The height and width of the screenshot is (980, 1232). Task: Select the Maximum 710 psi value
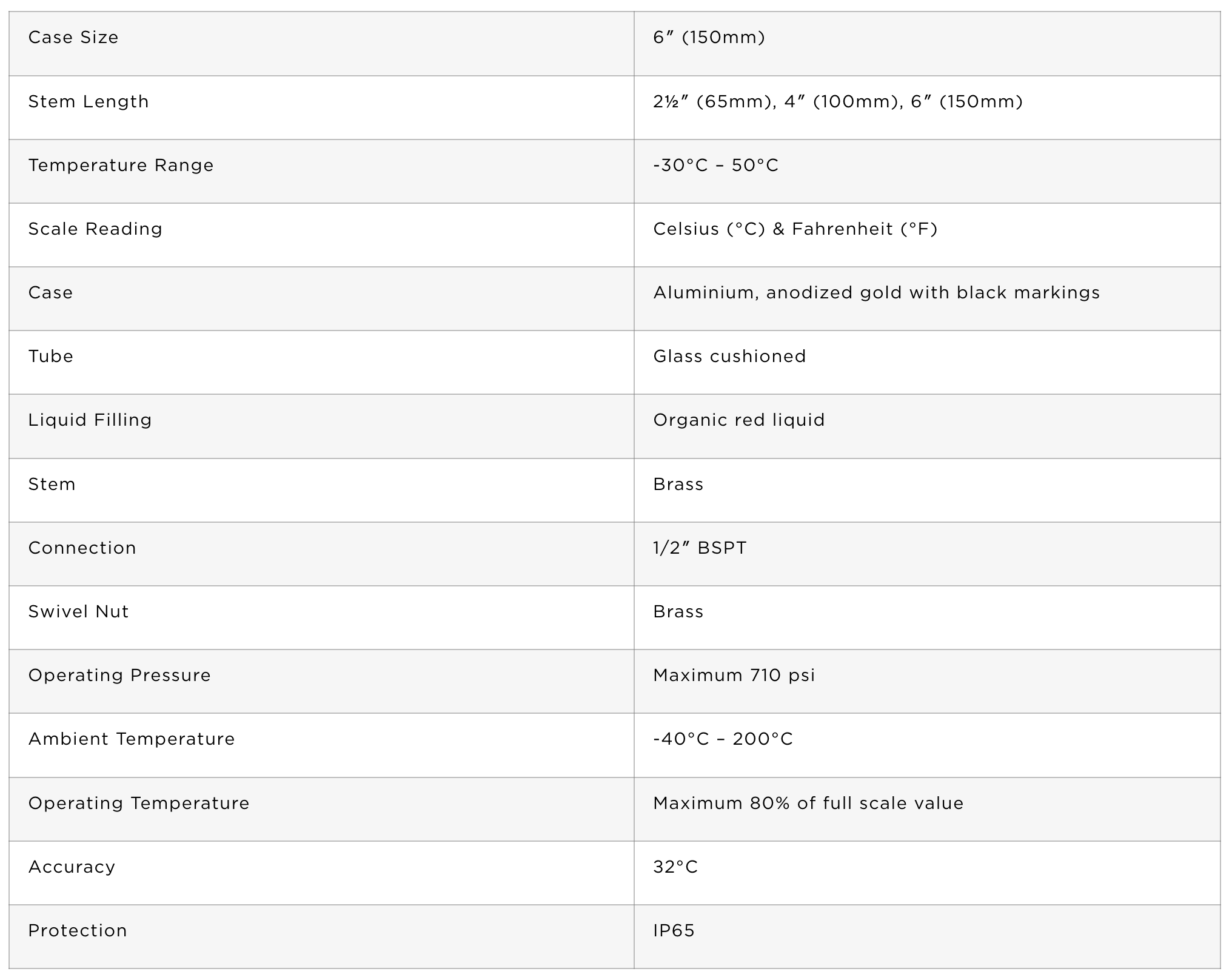734,675
